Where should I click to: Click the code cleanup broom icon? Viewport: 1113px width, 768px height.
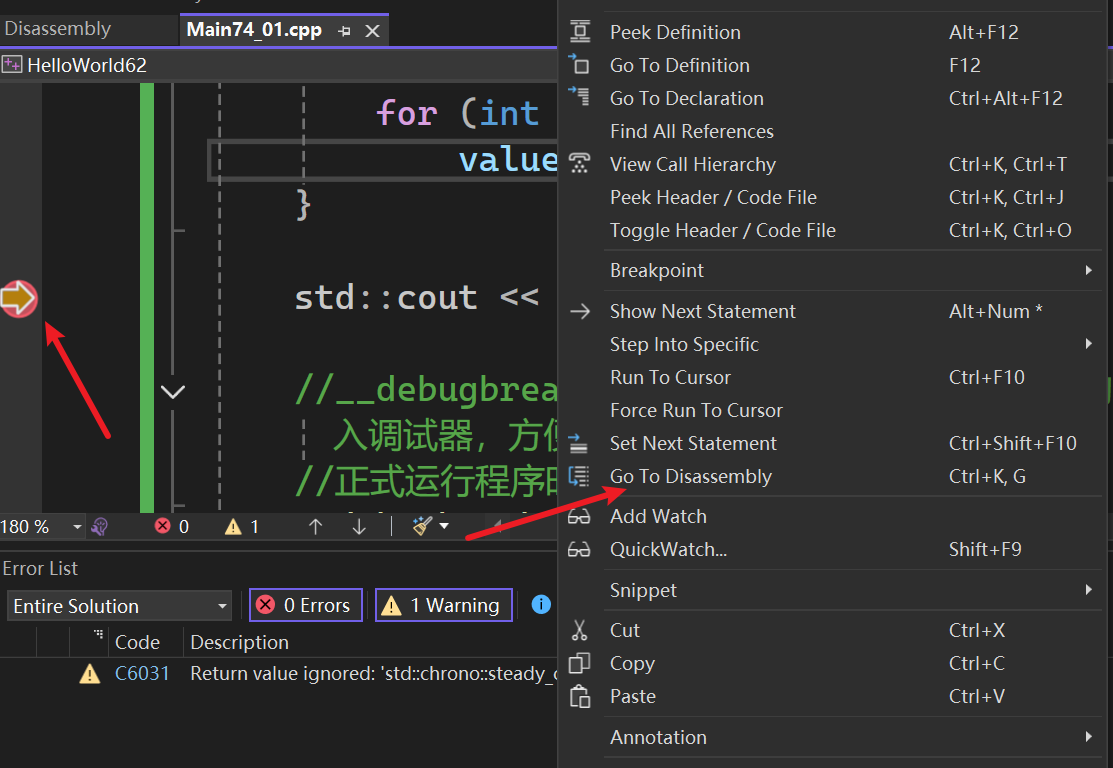pos(422,526)
